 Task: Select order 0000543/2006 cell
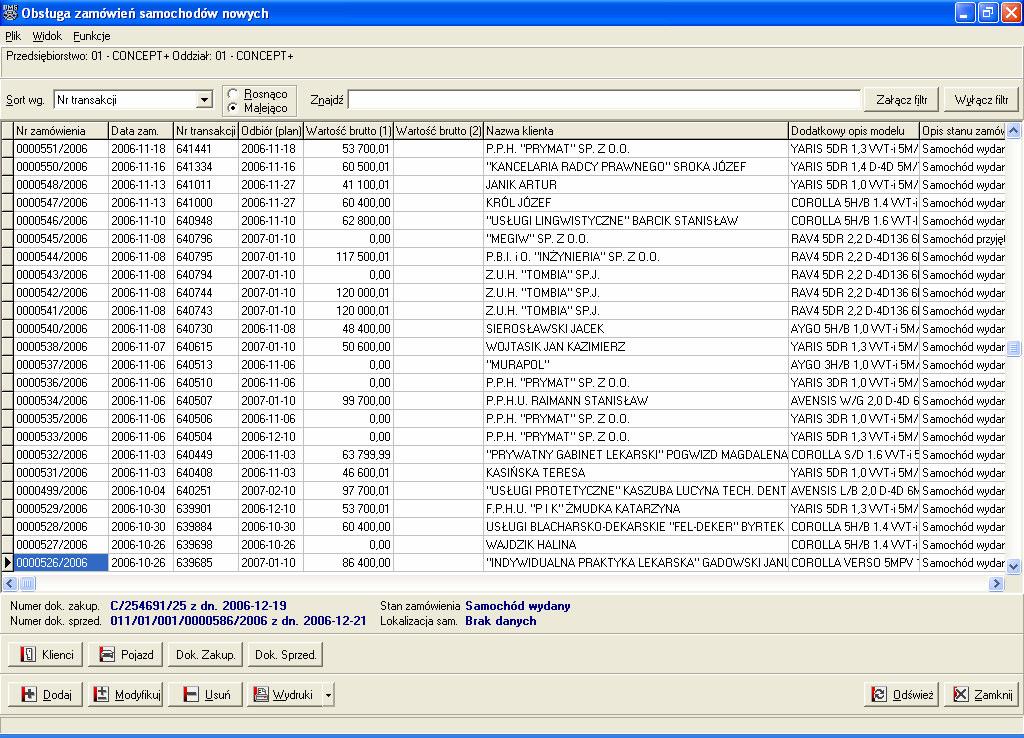coord(61,275)
